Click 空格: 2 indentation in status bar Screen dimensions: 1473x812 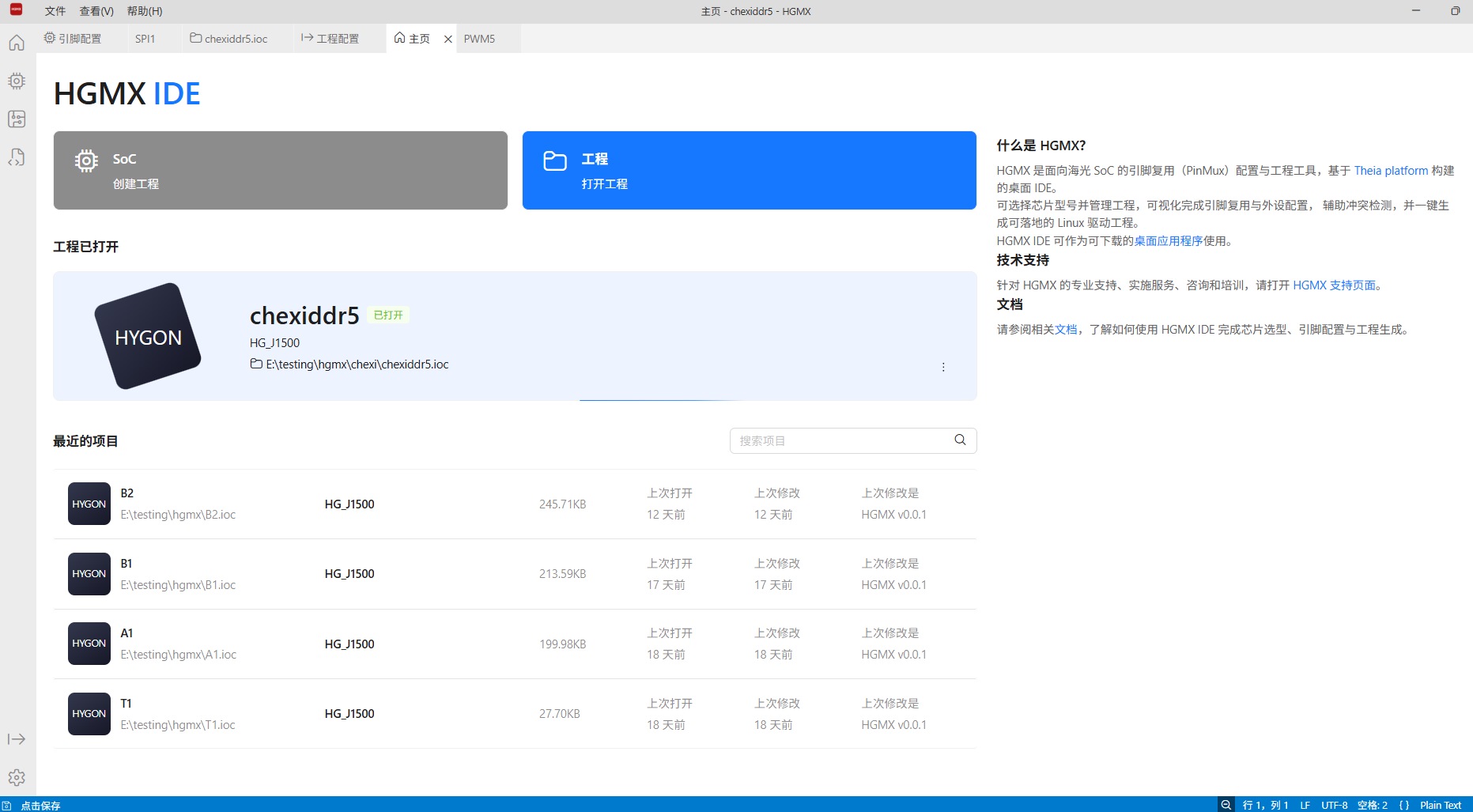pyautogui.click(x=1372, y=805)
